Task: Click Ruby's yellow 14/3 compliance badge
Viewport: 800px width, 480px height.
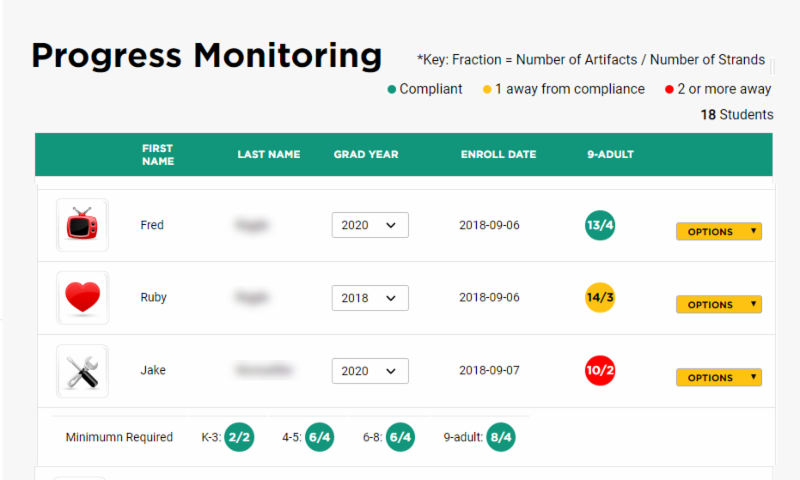Action: pyautogui.click(x=600, y=298)
